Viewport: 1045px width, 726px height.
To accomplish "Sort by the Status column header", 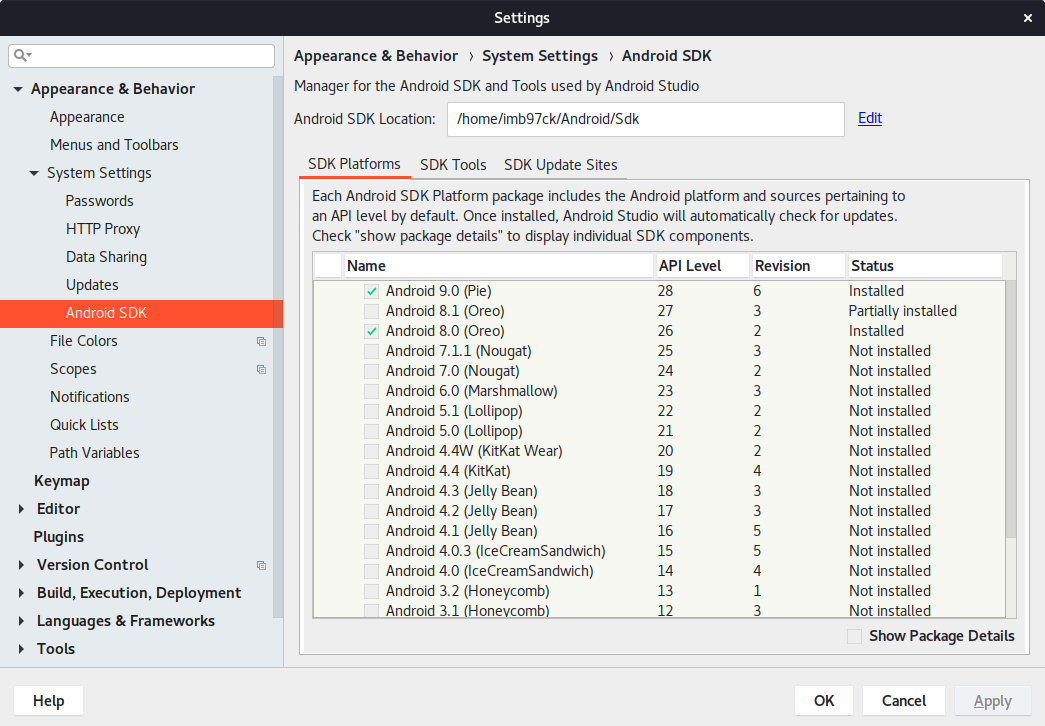I will [x=925, y=265].
